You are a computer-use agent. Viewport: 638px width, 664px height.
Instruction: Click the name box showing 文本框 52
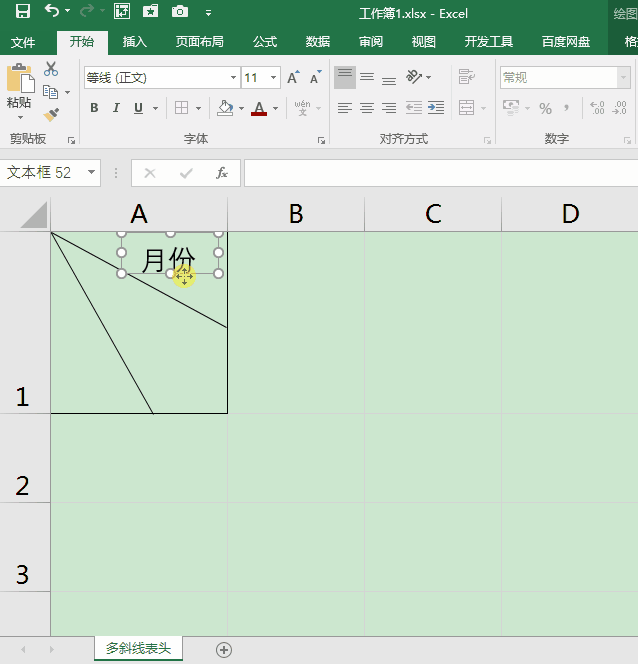44,172
